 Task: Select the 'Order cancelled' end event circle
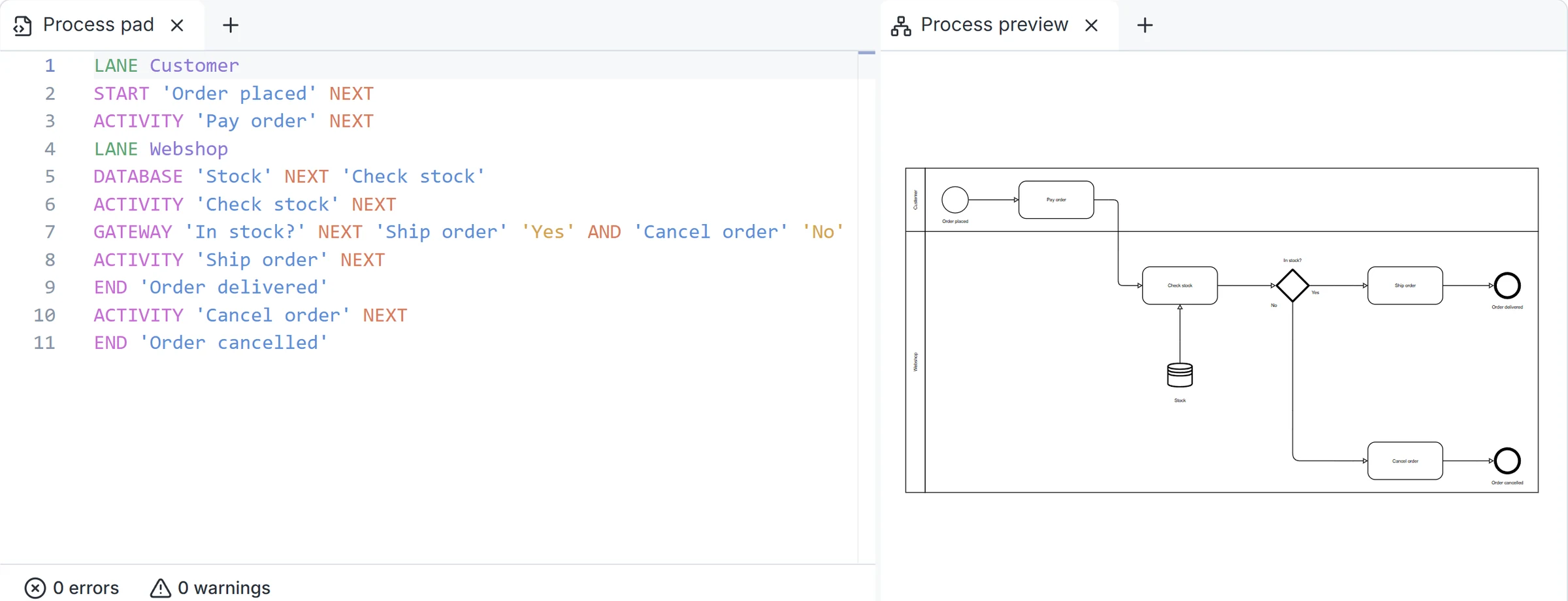coord(1507,461)
